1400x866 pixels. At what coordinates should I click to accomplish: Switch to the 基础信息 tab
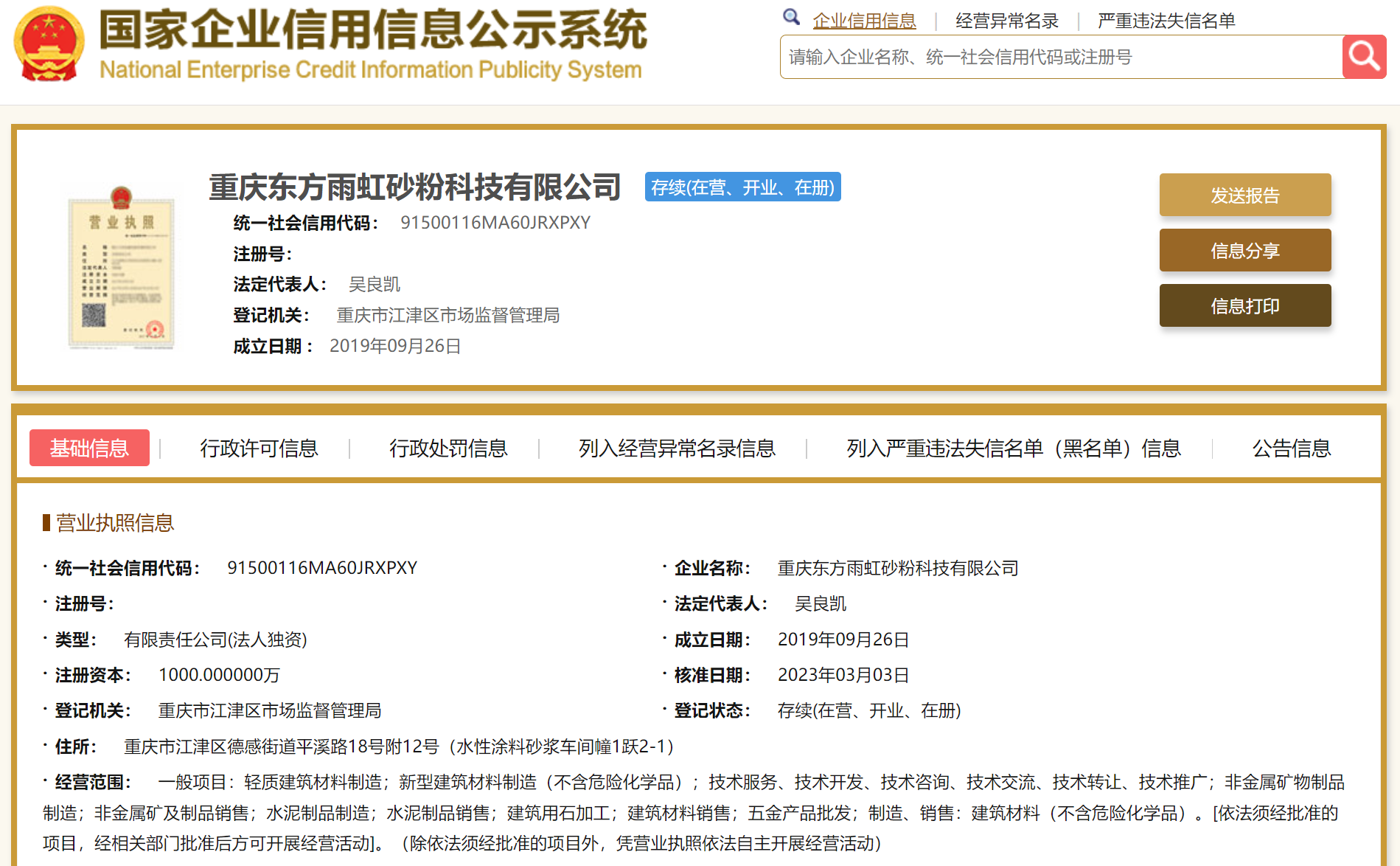tap(89, 448)
